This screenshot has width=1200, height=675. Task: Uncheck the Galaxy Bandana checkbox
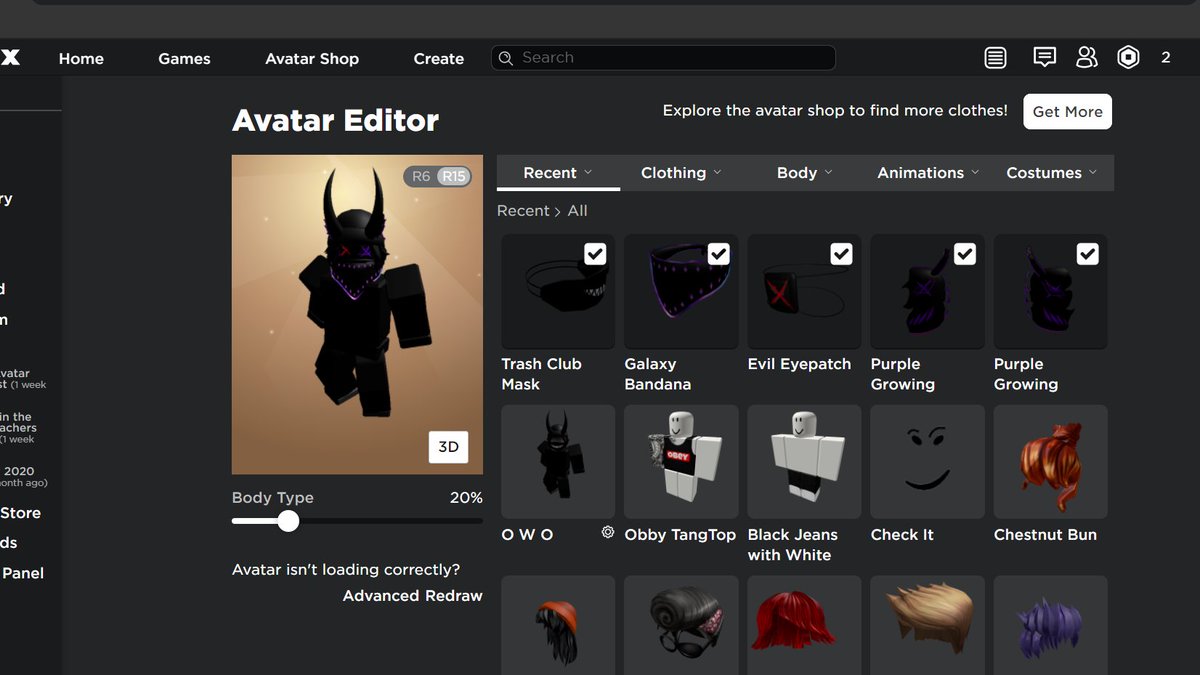pos(718,254)
